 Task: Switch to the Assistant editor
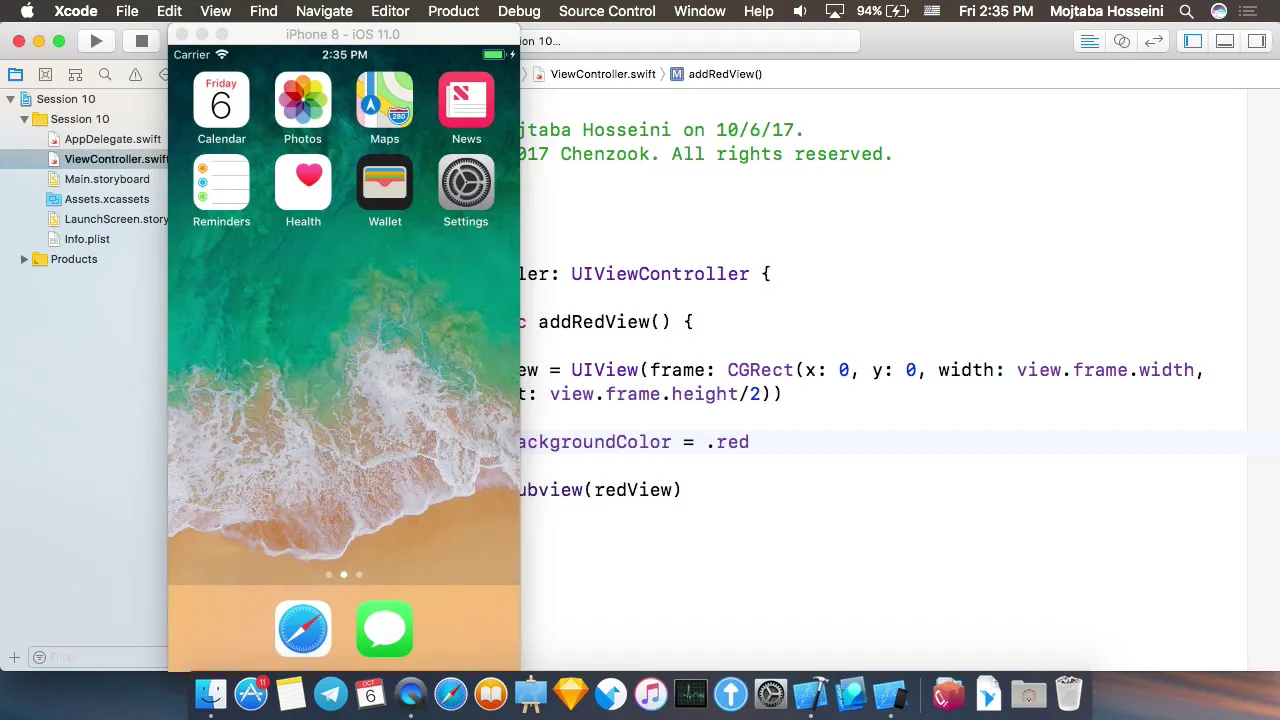(1122, 41)
